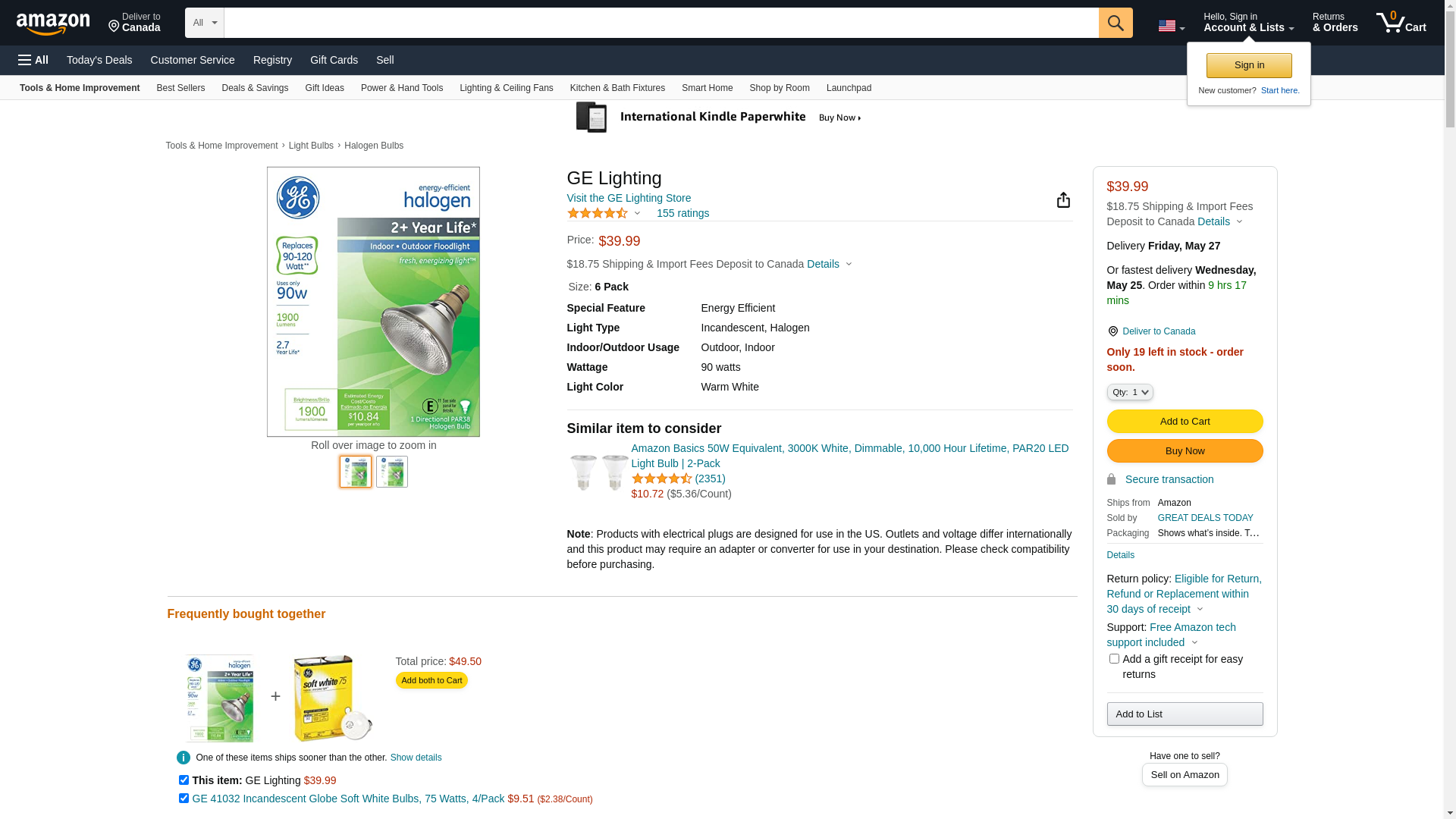Open Today's Deals in navigation bar

click(99, 60)
